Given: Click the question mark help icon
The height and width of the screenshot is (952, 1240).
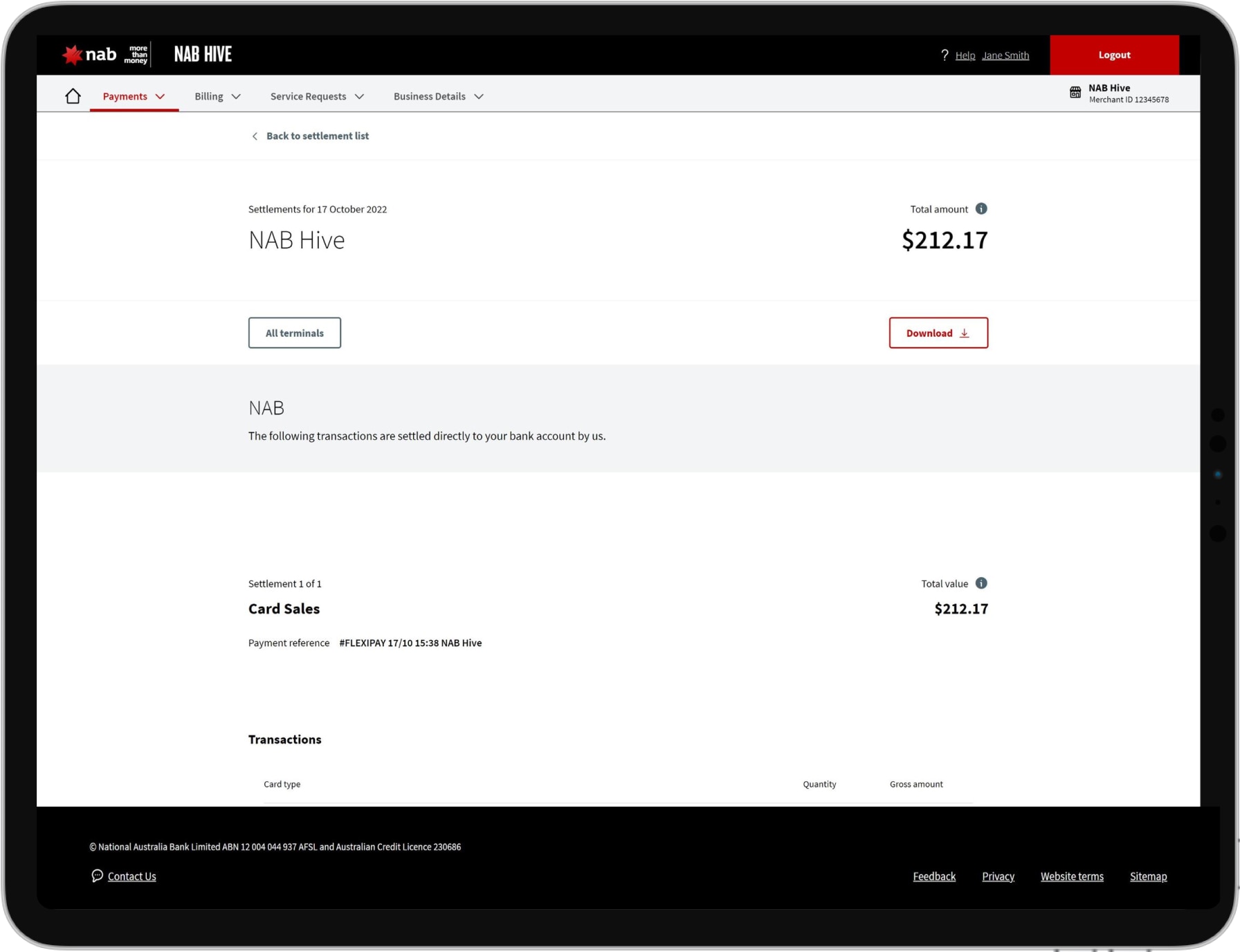Looking at the screenshot, I should pyautogui.click(x=945, y=55).
